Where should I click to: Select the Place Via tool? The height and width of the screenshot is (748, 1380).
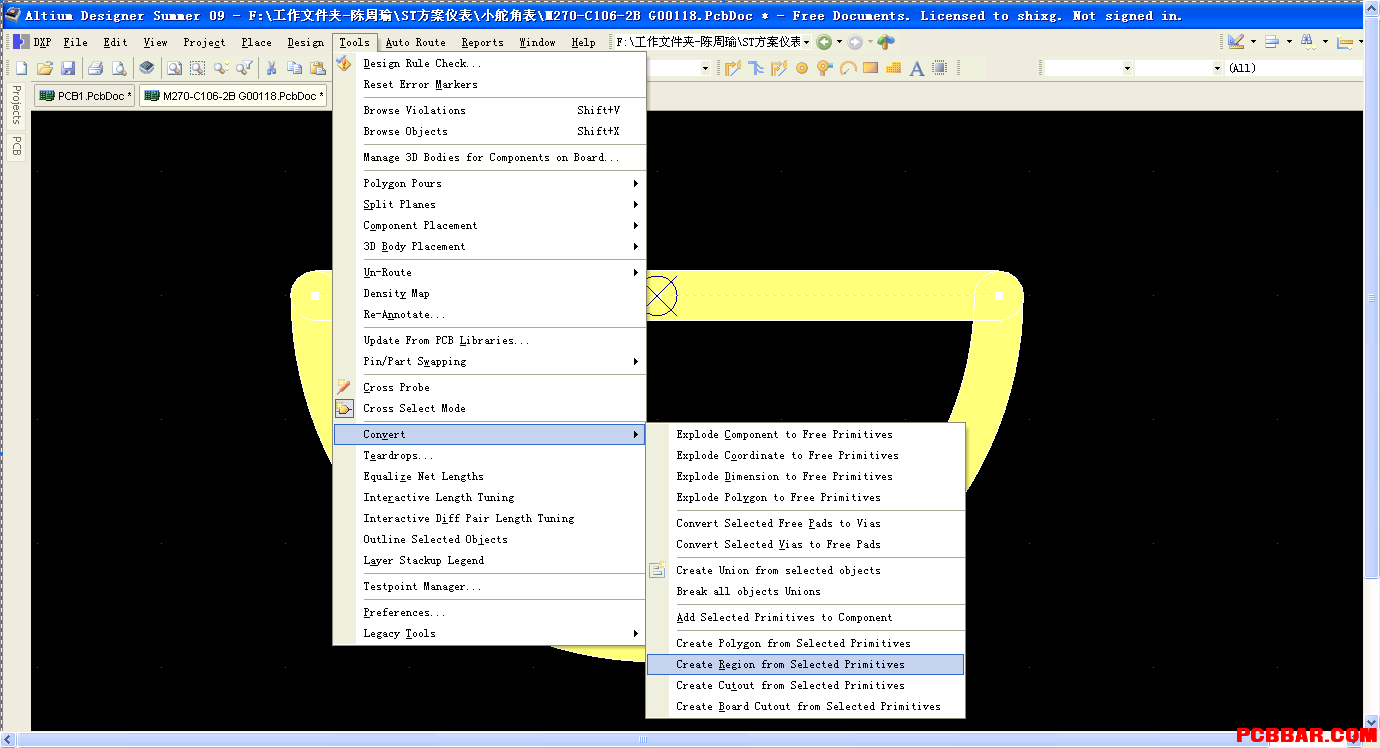tap(824, 68)
